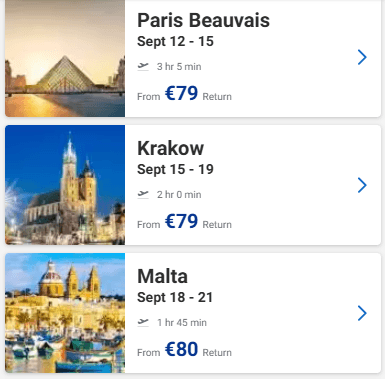
Task: Open the Malta chevron arrow
Action: 362,313
